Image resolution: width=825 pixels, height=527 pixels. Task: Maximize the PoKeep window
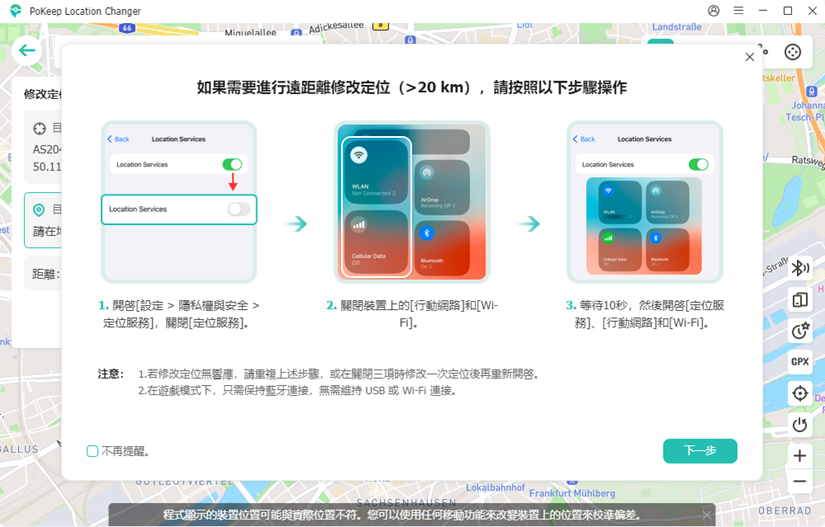click(x=788, y=11)
